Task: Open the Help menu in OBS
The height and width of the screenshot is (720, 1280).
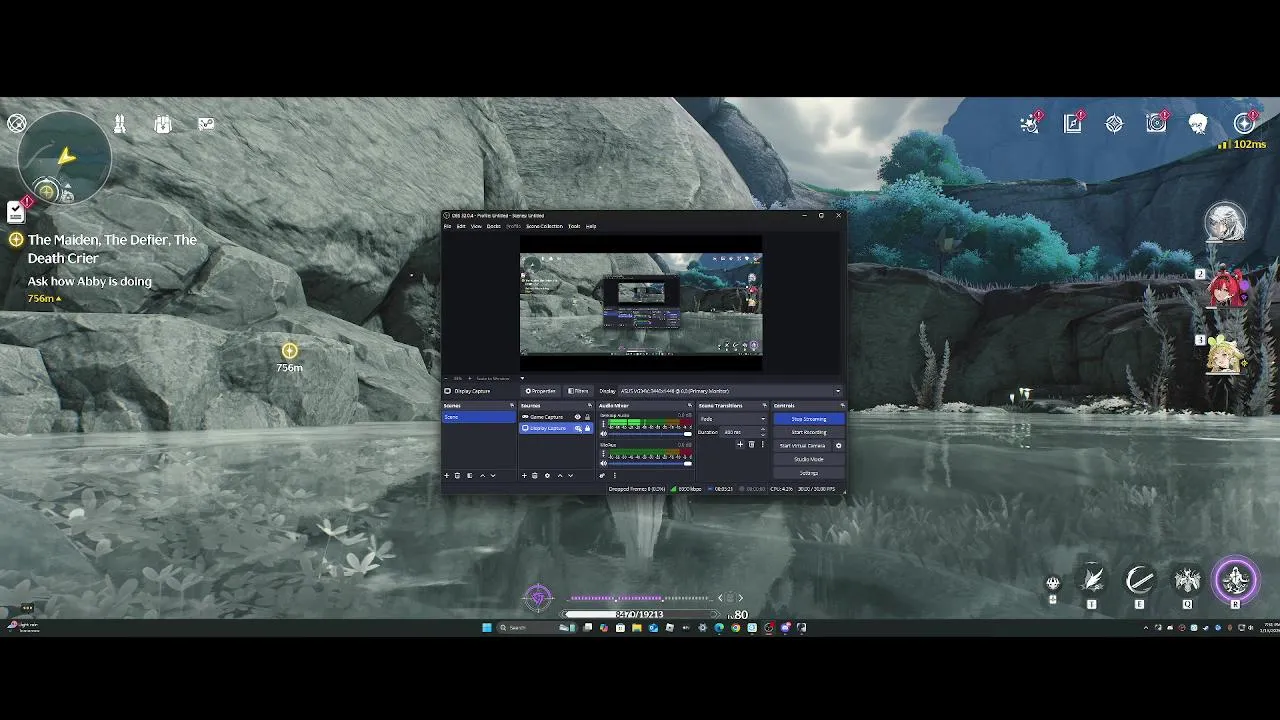Action: tap(591, 226)
